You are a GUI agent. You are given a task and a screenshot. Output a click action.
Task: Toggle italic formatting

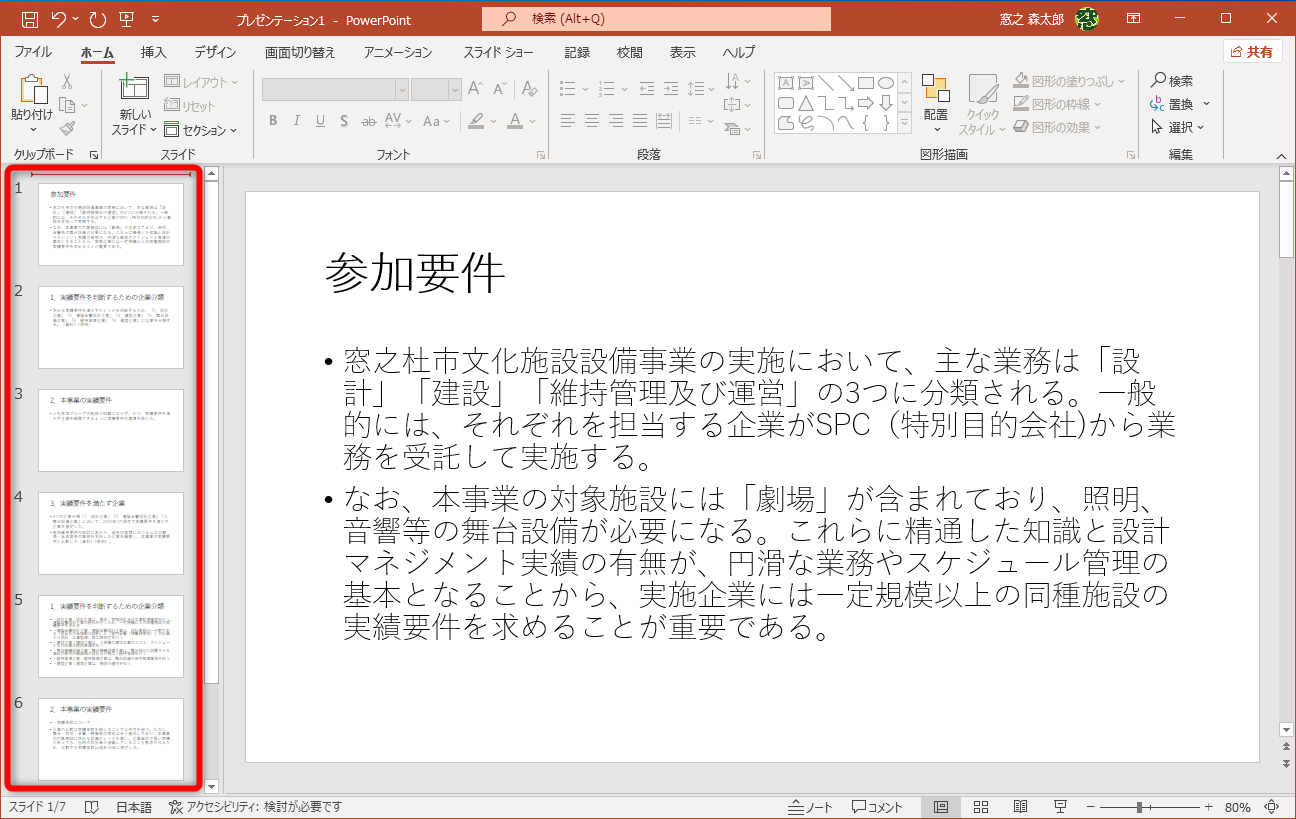click(x=296, y=121)
